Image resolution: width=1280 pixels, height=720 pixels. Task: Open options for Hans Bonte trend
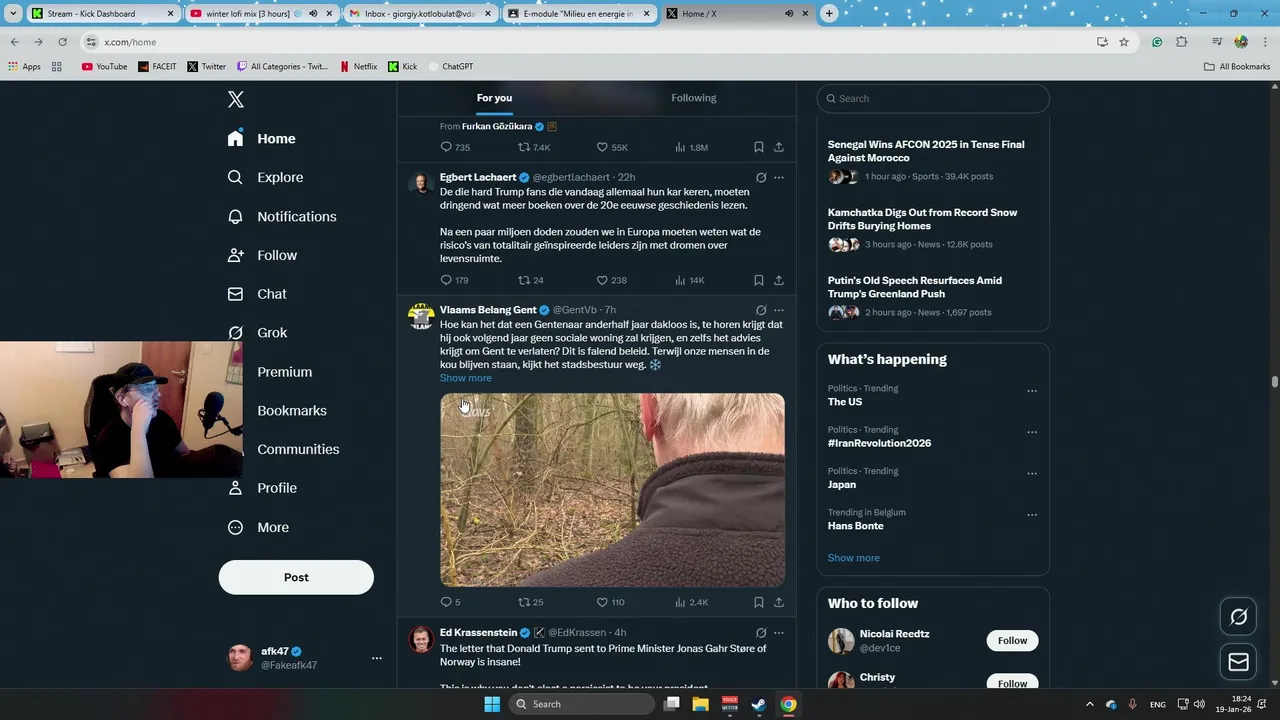(x=1032, y=515)
